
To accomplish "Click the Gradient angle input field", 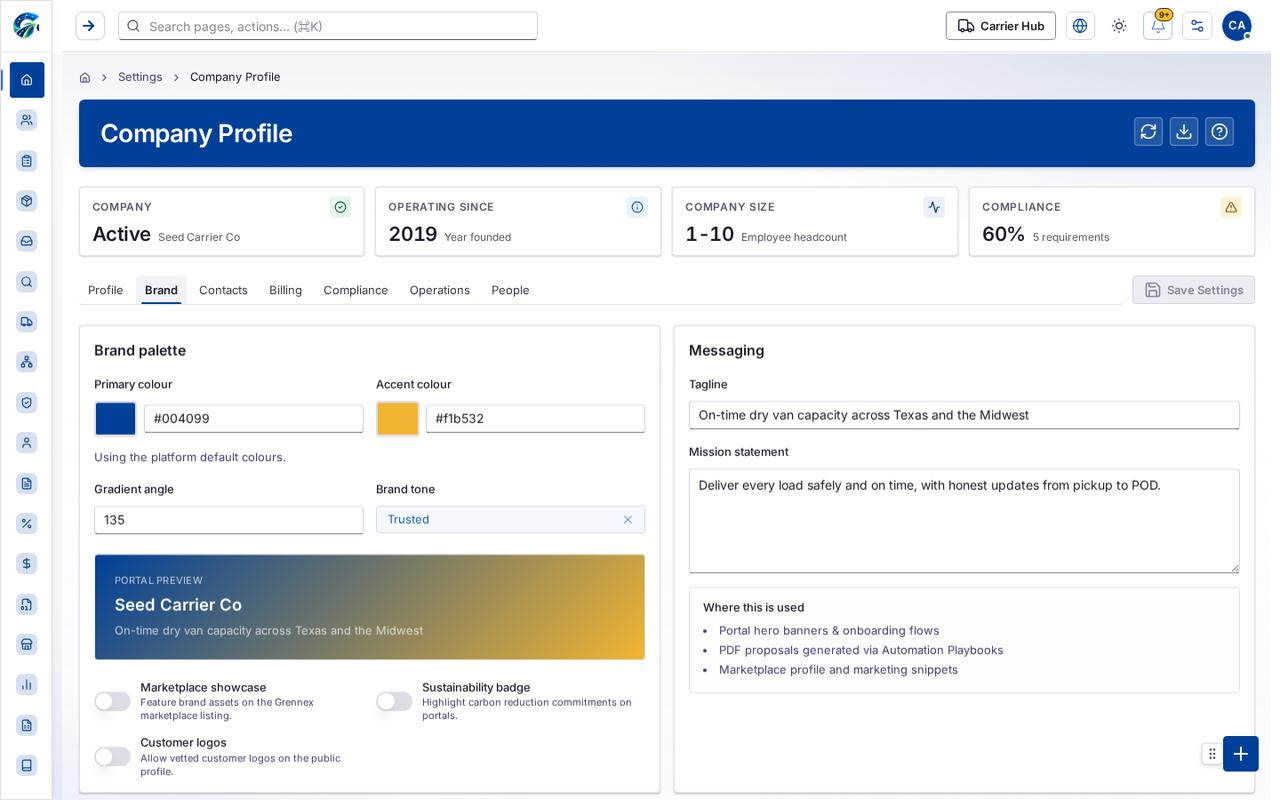I will pos(229,520).
